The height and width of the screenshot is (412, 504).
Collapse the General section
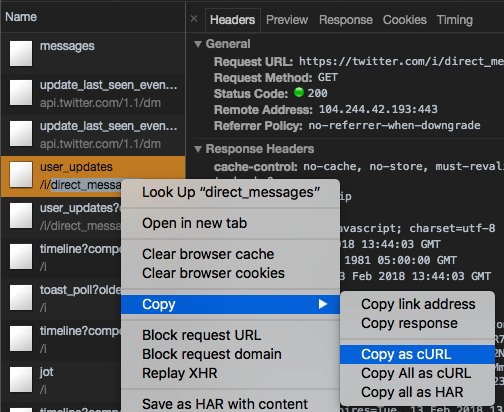(x=198, y=44)
